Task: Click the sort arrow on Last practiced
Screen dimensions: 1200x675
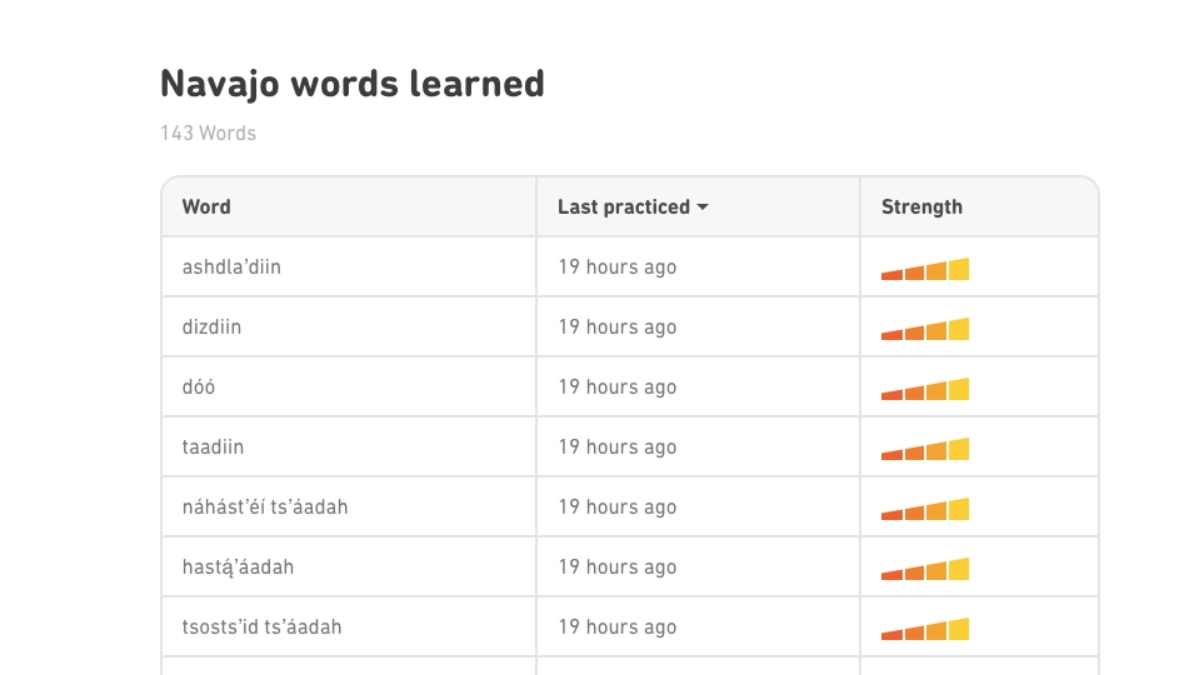Action: coord(703,207)
